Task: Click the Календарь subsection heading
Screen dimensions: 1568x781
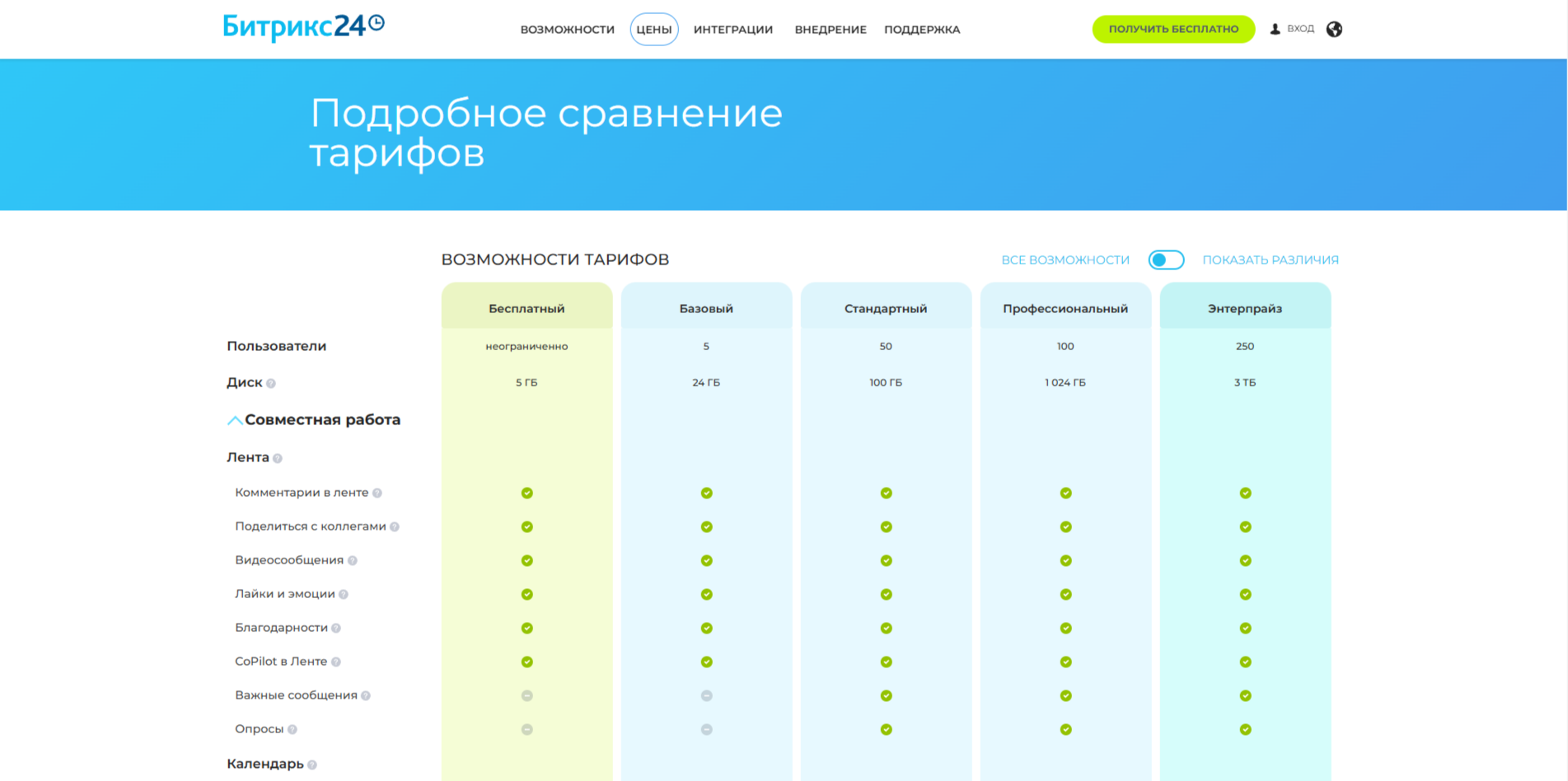Action: [265, 764]
